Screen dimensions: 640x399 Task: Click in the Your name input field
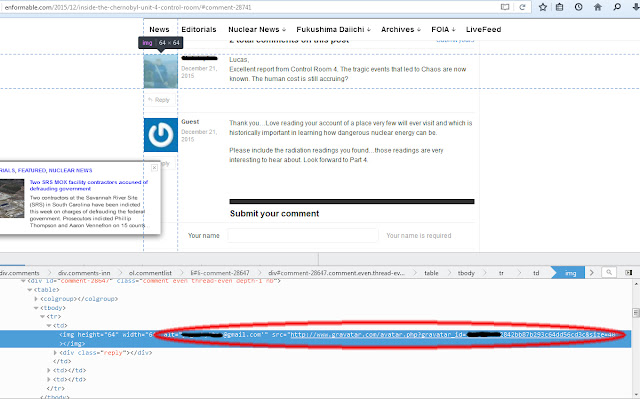(302, 235)
